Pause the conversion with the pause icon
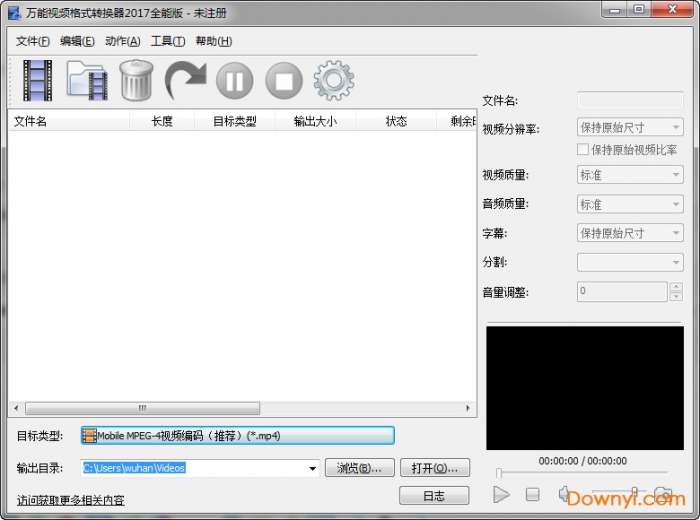The width and height of the screenshot is (700, 520). [x=234, y=80]
